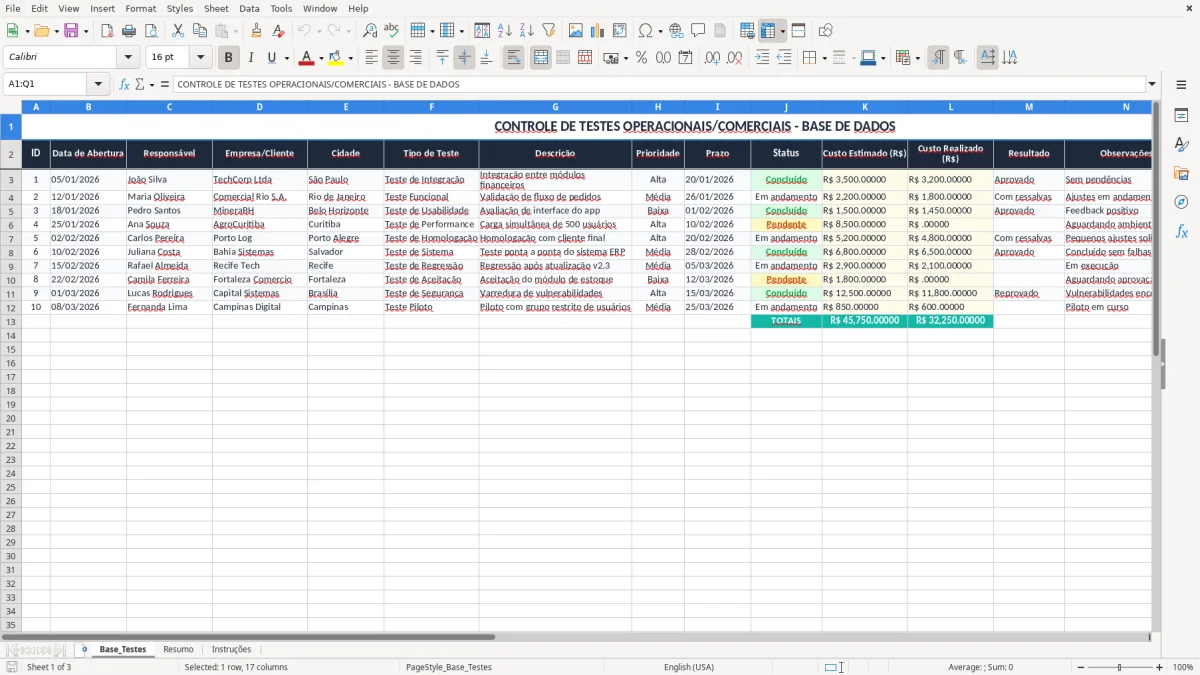Click the Cut scissors icon

click(180, 31)
